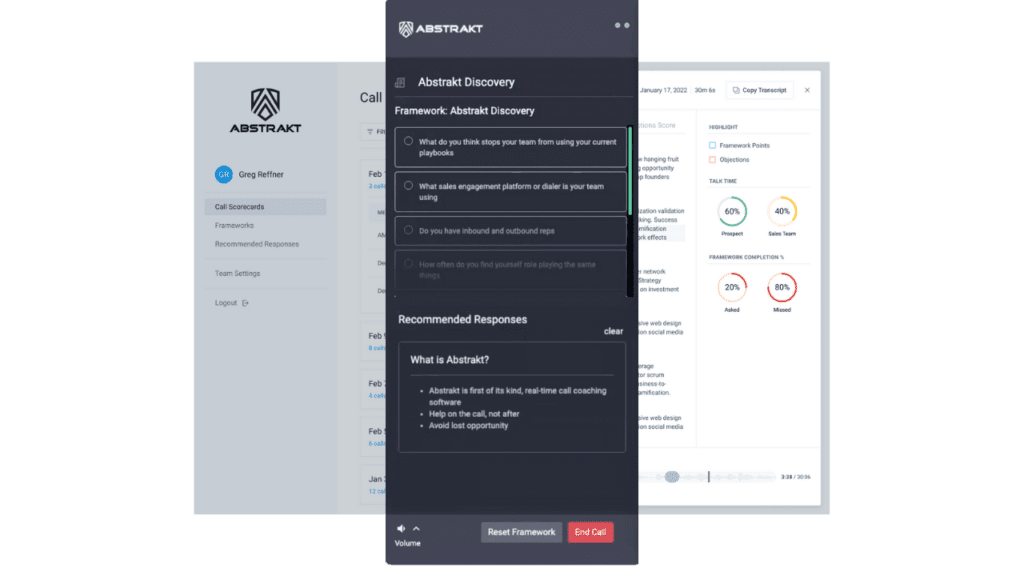The width and height of the screenshot is (1024, 576).
Task: Click the 20% Asked completion gauge
Action: [732, 287]
